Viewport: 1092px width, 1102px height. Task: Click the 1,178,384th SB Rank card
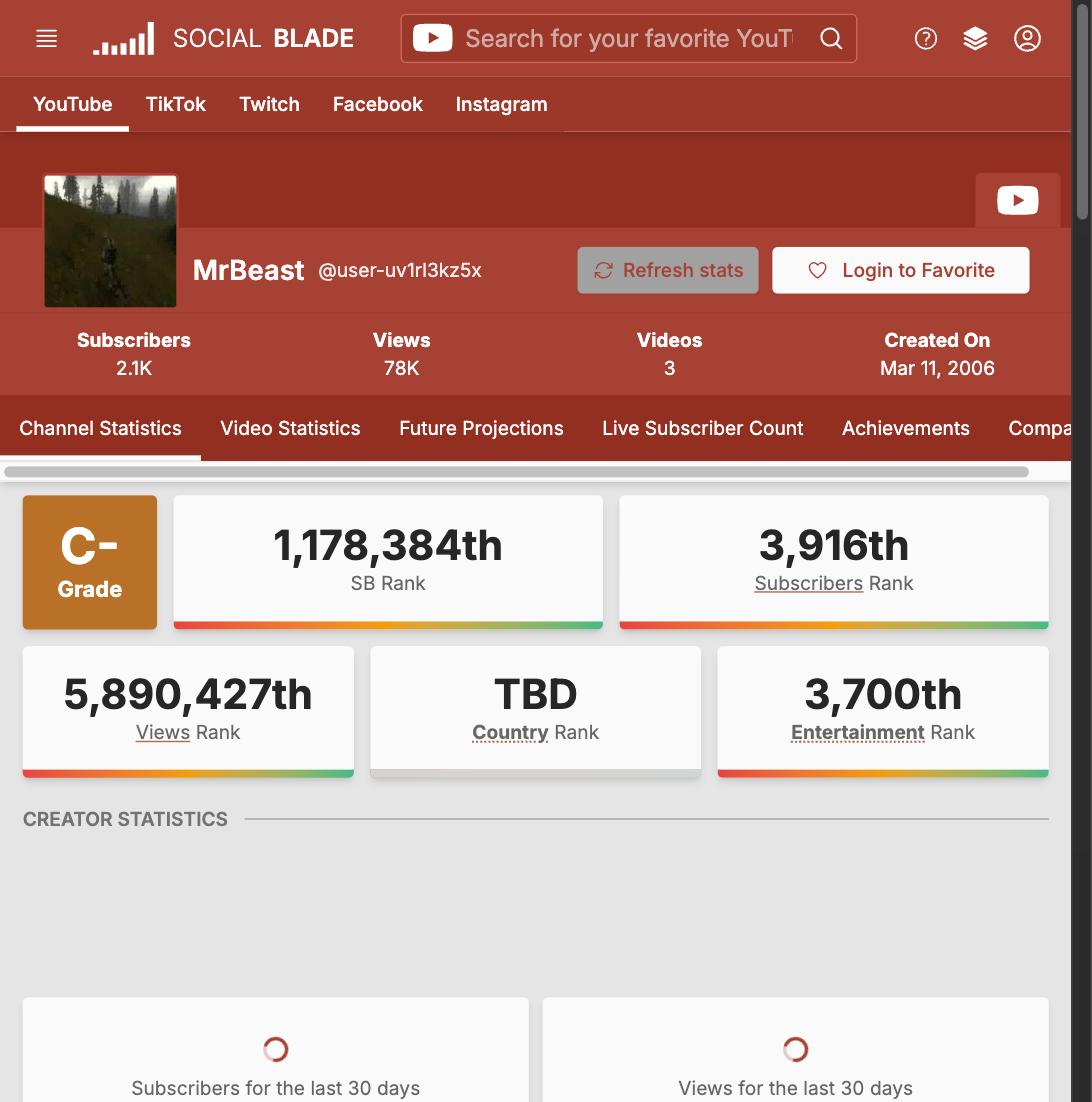pyautogui.click(x=388, y=562)
